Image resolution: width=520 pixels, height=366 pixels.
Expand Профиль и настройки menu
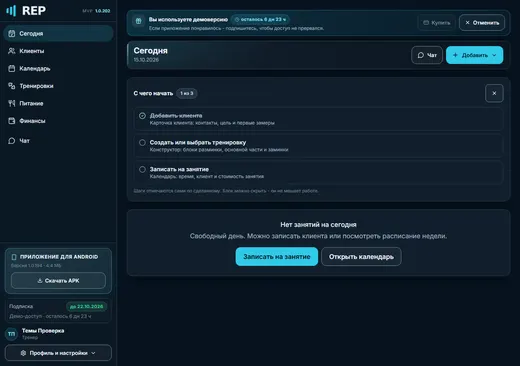pos(58,353)
